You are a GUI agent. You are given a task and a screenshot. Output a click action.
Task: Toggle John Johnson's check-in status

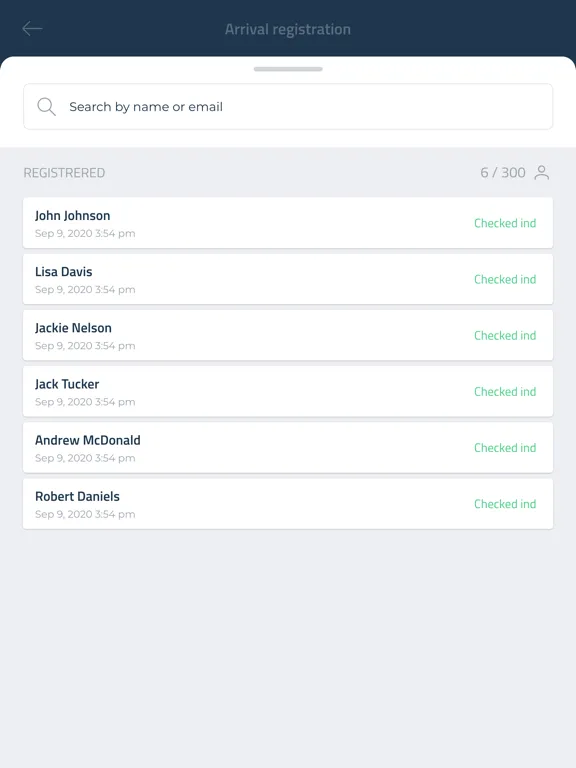click(x=505, y=223)
